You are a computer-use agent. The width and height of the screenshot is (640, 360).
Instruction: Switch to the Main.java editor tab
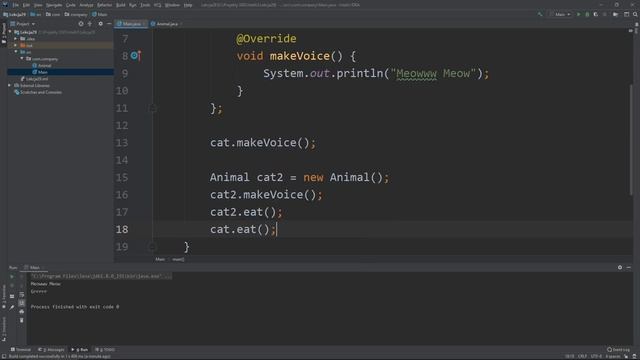pyautogui.click(x=131, y=24)
